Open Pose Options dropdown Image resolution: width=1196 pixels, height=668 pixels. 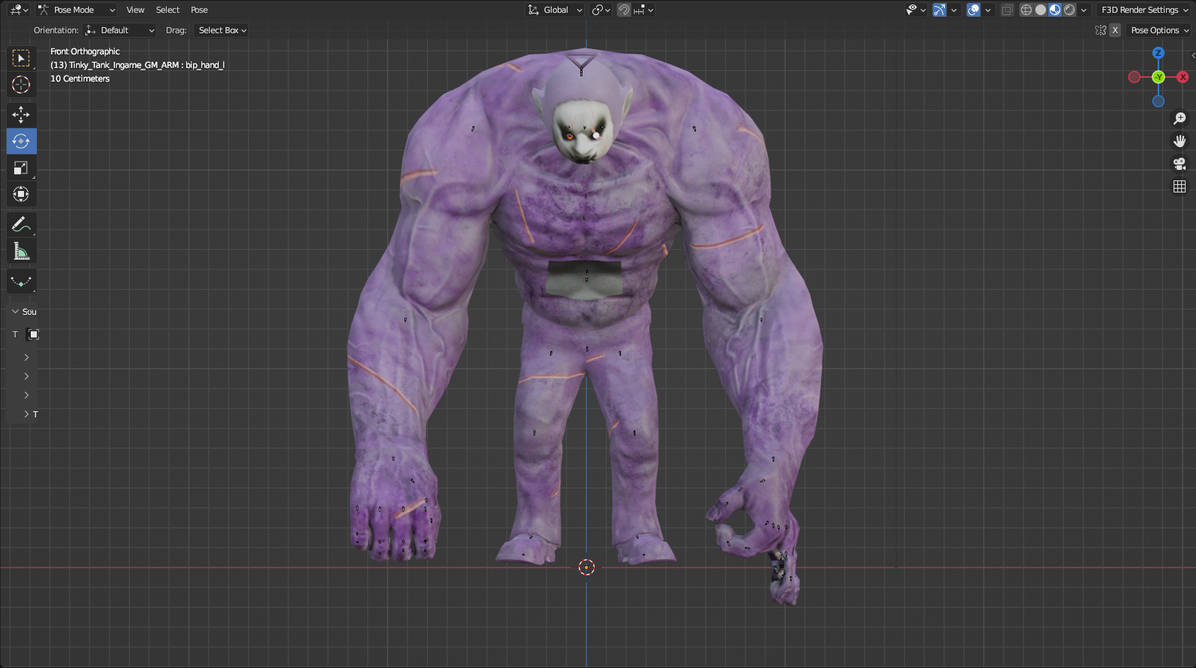click(1159, 31)
